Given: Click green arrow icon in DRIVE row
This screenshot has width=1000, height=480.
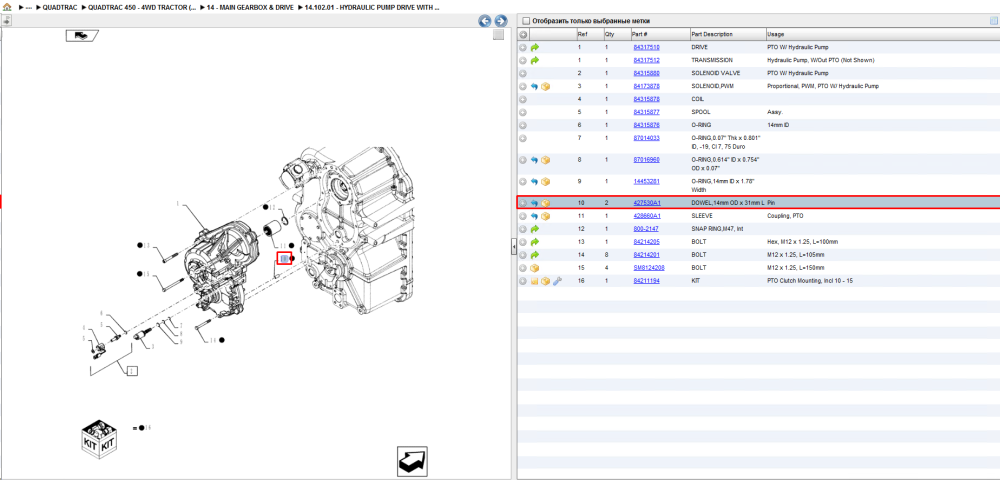Looking at the screenshot, I should point(534,47).
